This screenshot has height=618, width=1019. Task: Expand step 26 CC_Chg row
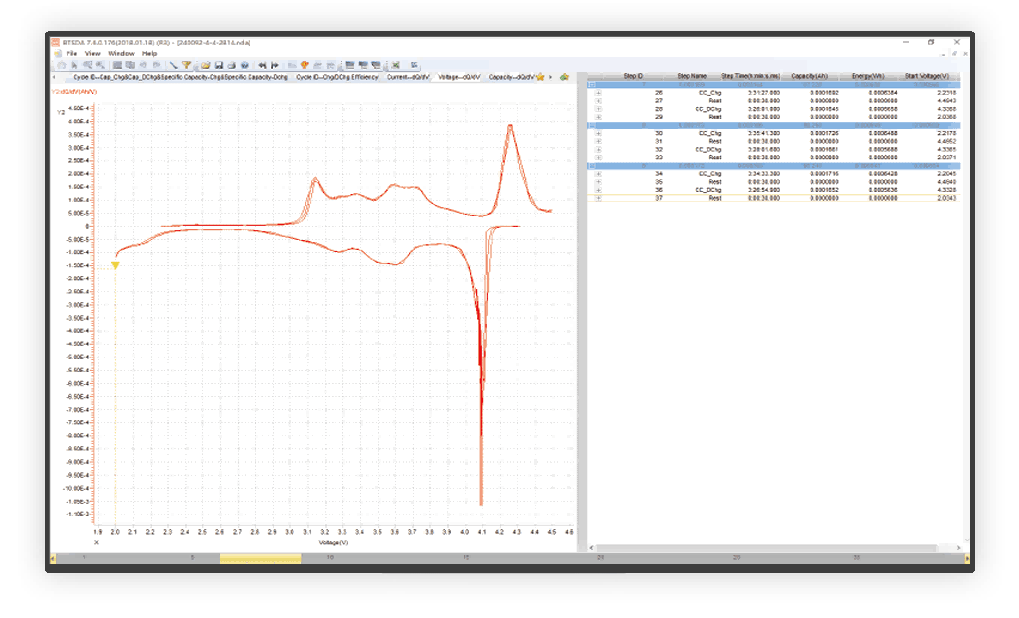point(598,93)
